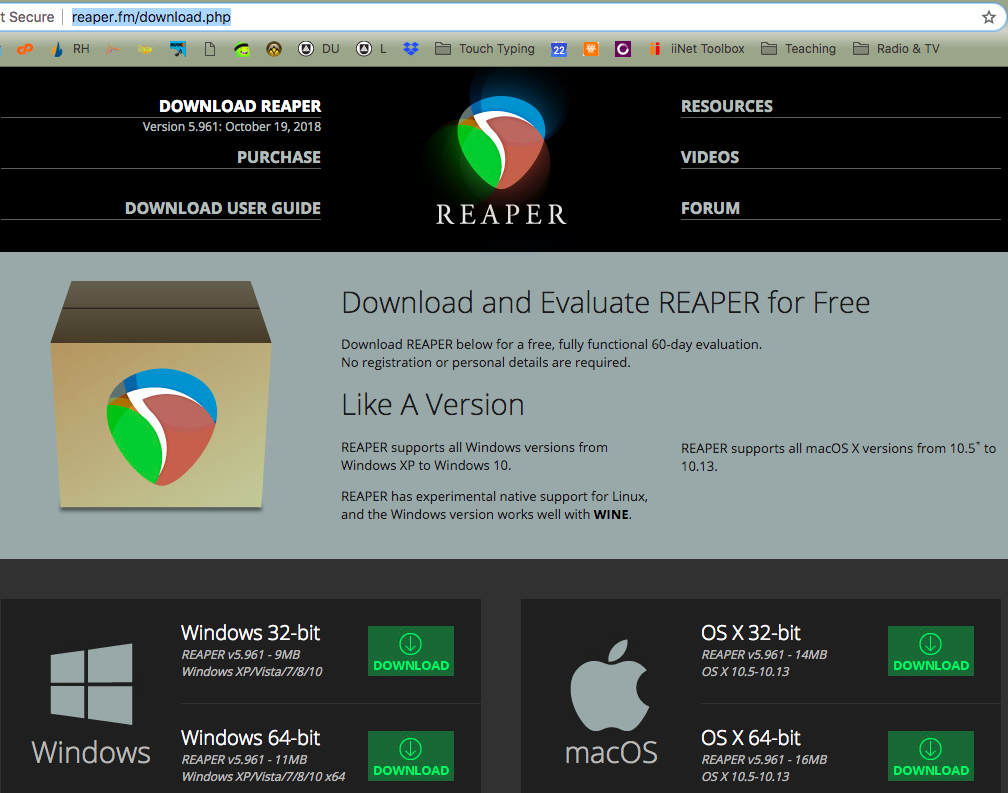The width and height of the screenshot is (1008, 793).
Task: Open the iiNet Toolbox bookmark
Action: coord(697,49)
